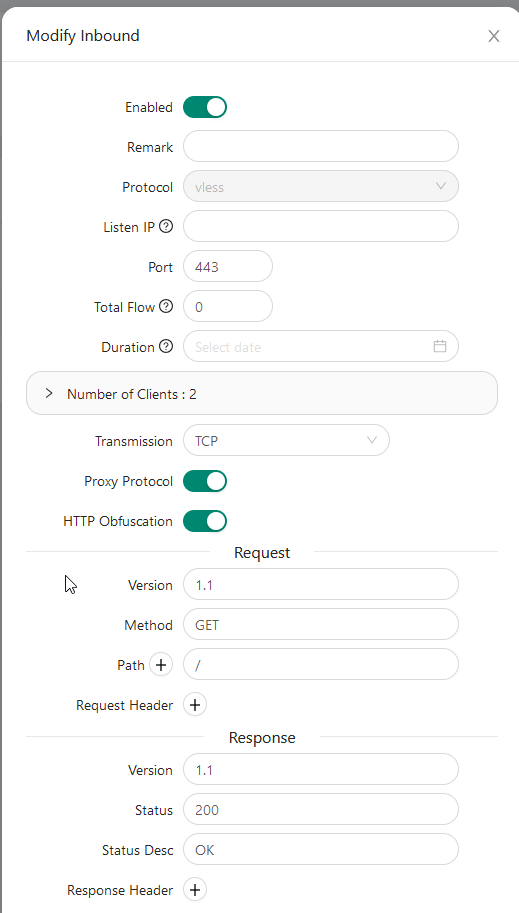Viewport: 519px width, 913px height.
Task: Expand the Number of Clients section
Action: 262,394
